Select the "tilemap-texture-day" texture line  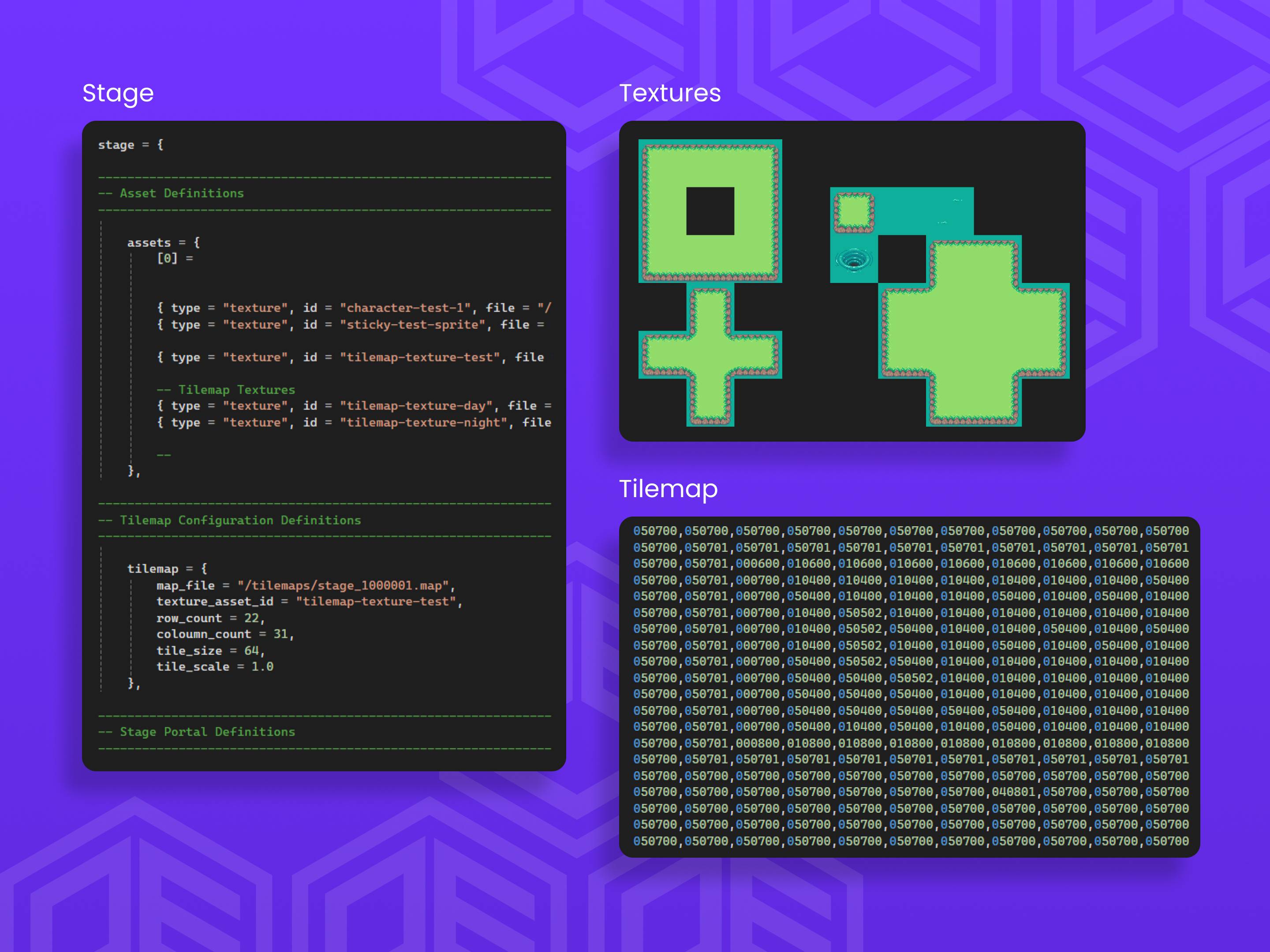tap(354, 406)
